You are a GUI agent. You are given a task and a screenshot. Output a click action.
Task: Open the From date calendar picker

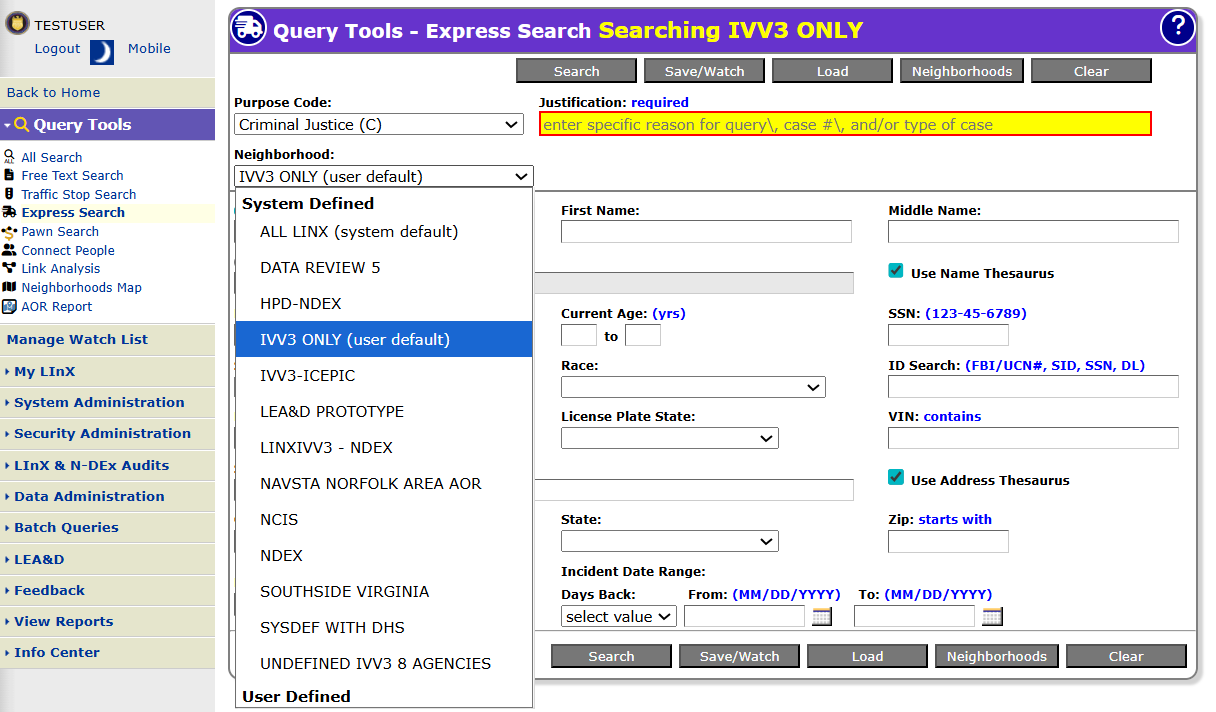[x=821, y=617]
